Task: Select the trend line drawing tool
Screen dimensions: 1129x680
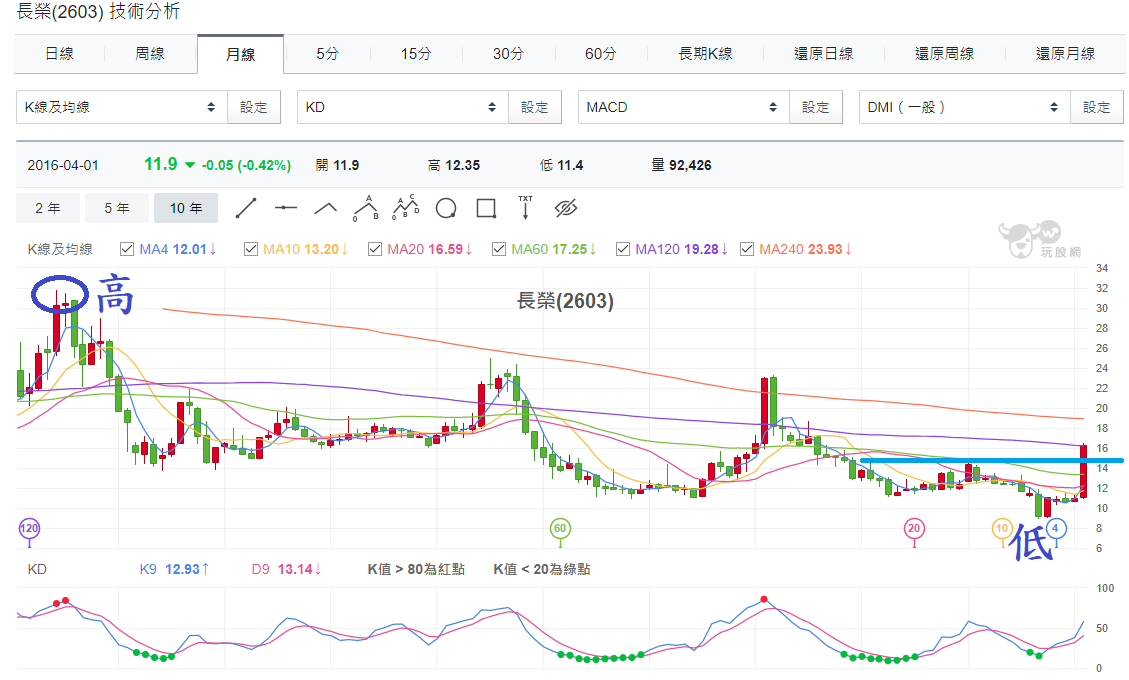Action: pyautogui.click(x=246, y=208)
